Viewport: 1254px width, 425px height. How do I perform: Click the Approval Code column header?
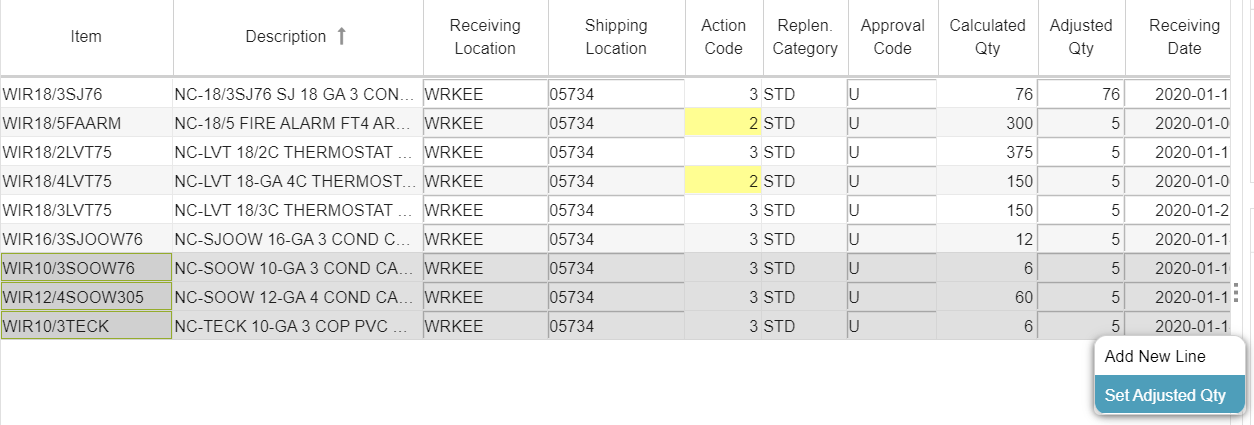pyautogui.click(x=892, y=37)
